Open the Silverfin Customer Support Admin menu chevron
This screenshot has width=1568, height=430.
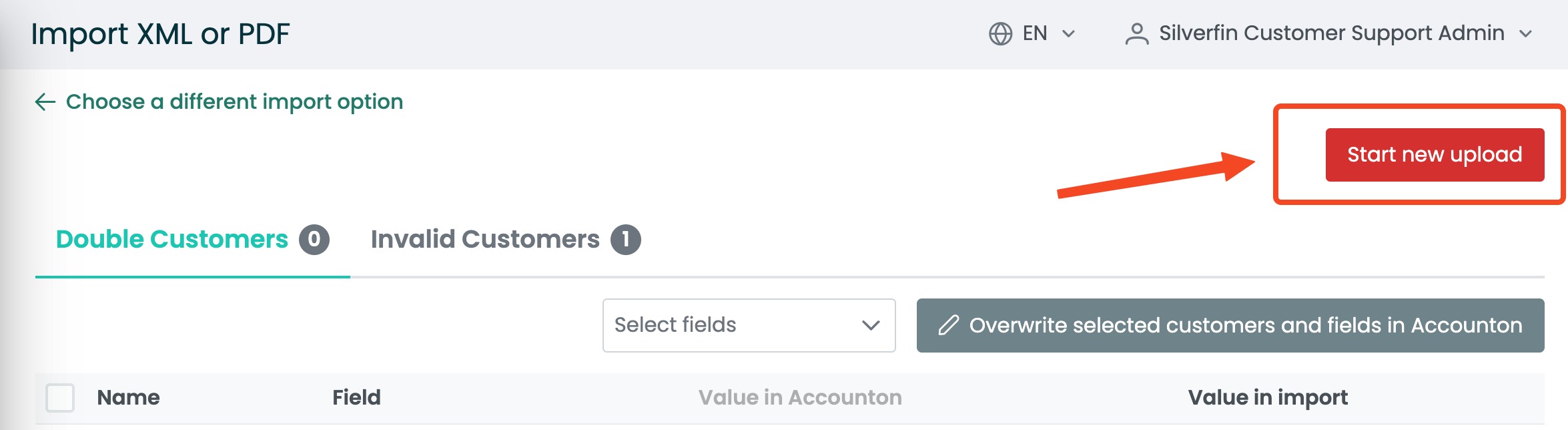[1525, 33]
